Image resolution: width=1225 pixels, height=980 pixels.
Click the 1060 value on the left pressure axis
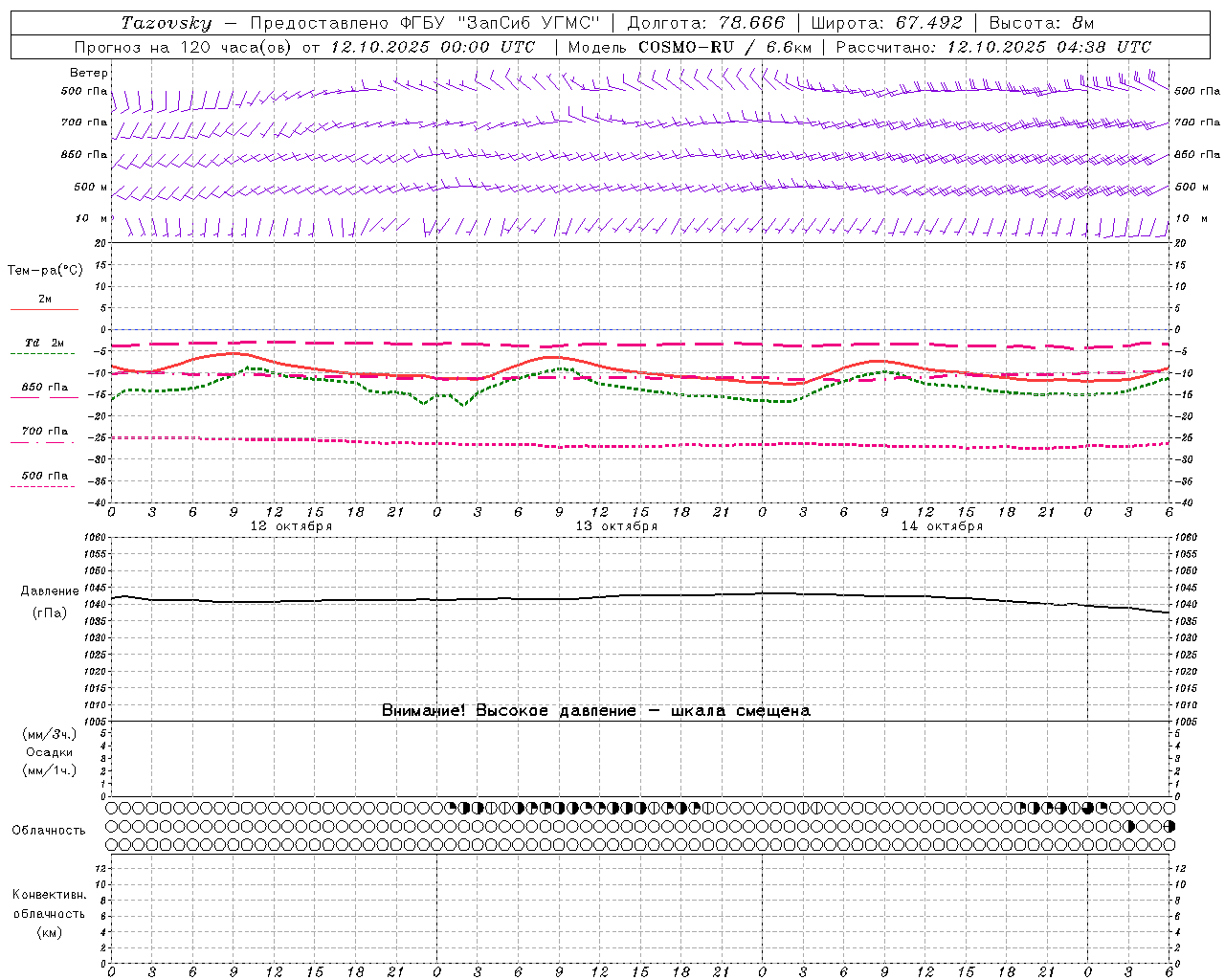click(94, 538)
